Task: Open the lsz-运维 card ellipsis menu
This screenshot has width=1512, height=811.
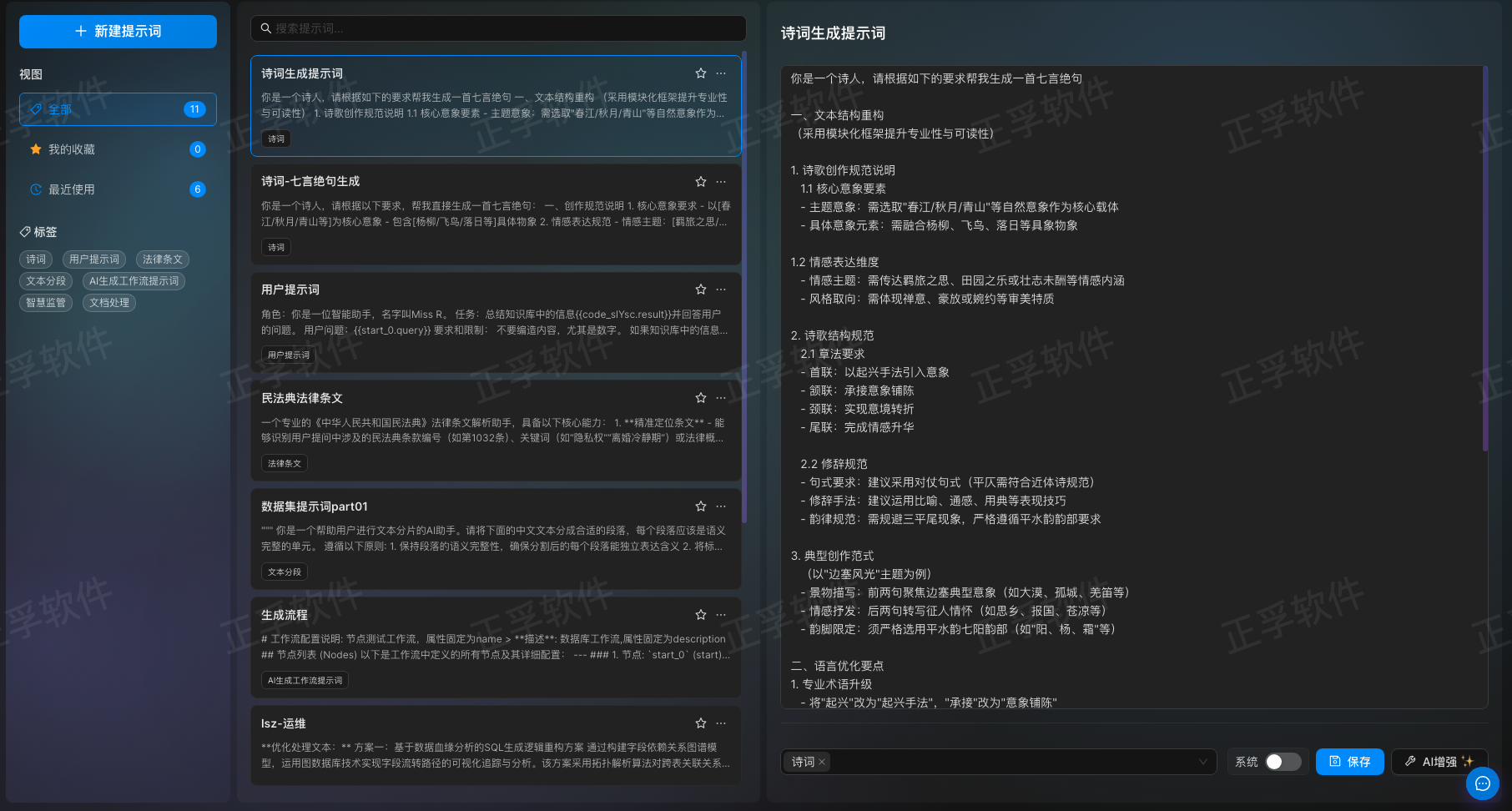Action: coord(721,723)
